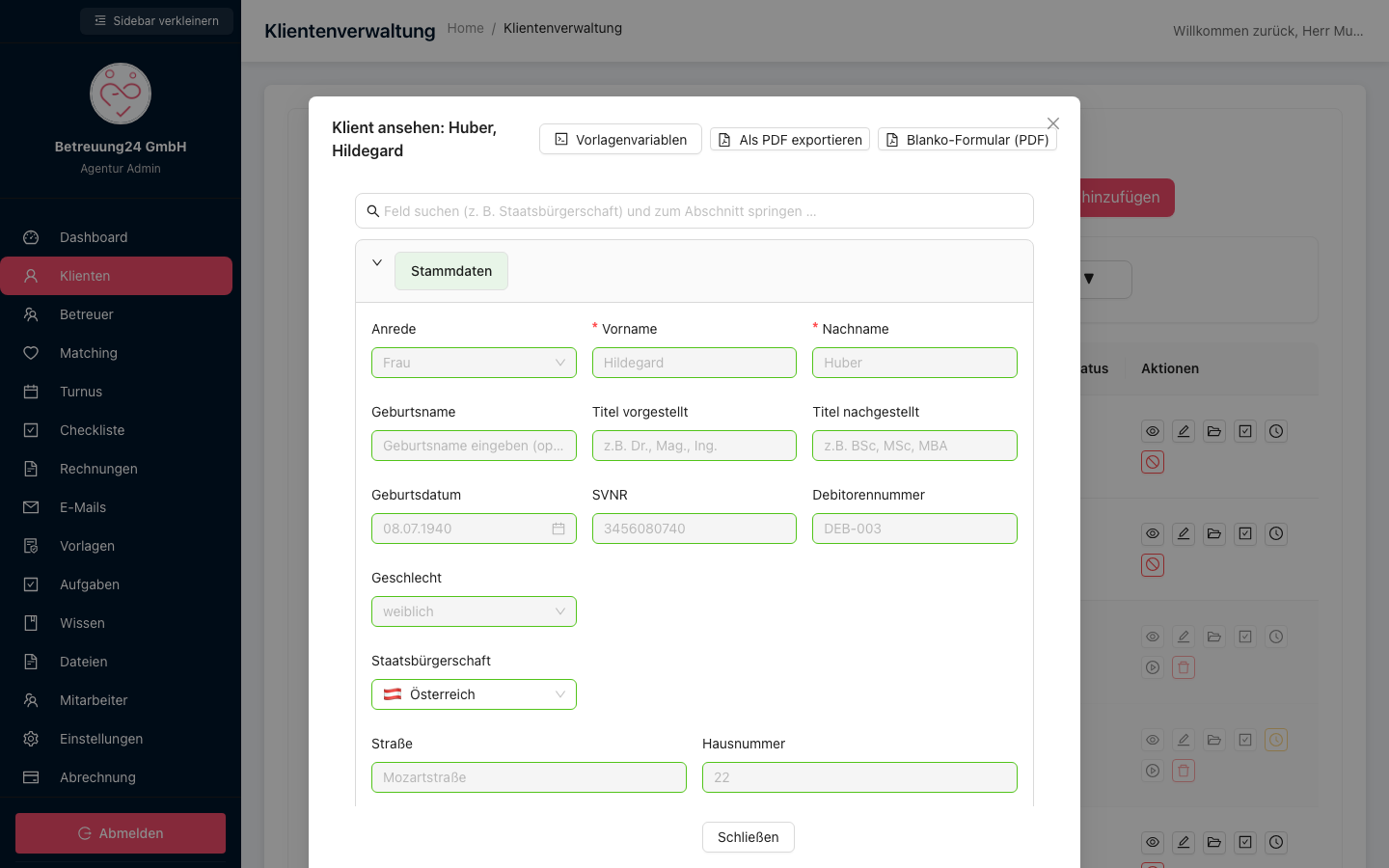Click Sidebar verkleinern button
Viewport: 1389px width, 868px height.
pos(156,21)
